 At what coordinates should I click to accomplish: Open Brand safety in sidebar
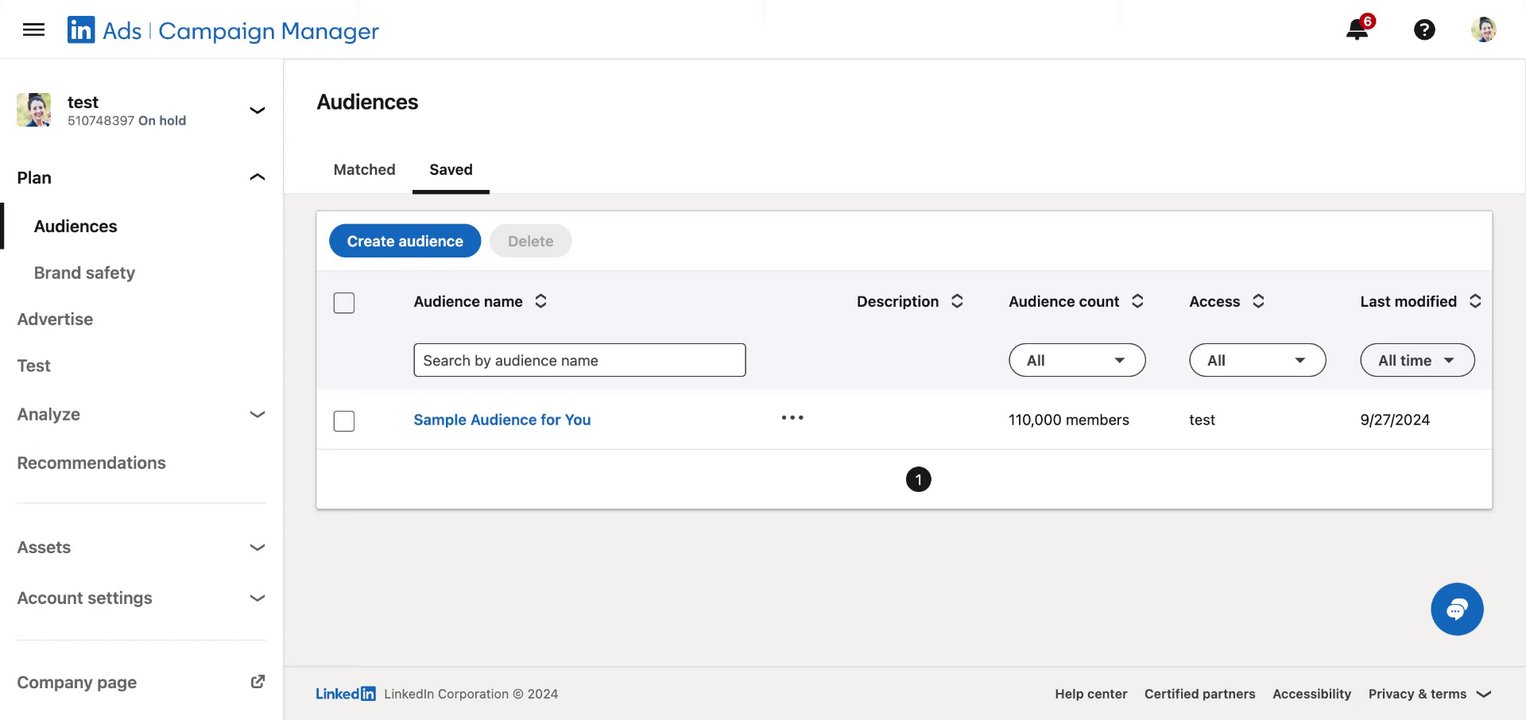click(x=84, y=273)
